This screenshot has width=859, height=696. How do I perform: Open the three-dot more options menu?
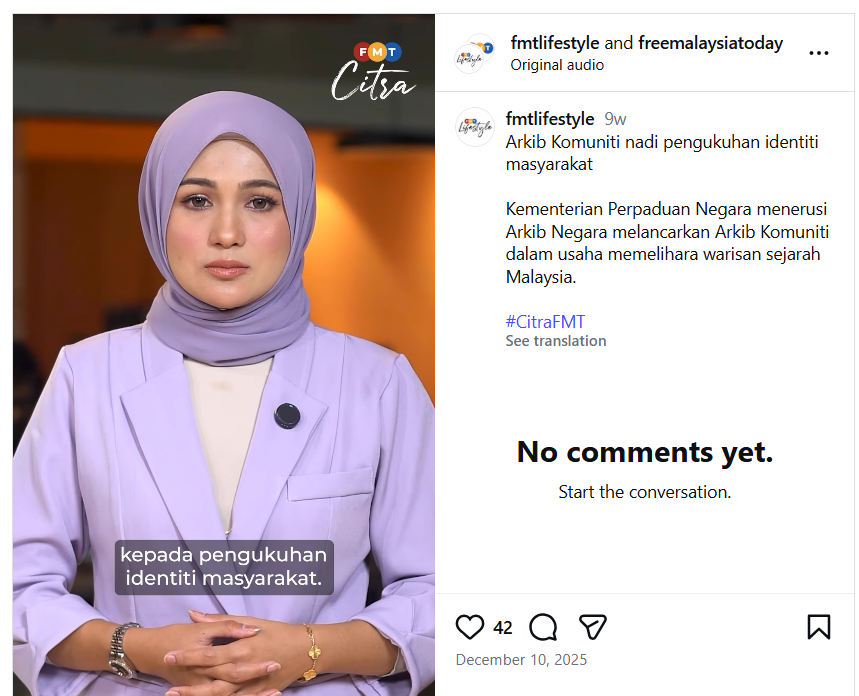pyautogui.click(x=818, y=53)
